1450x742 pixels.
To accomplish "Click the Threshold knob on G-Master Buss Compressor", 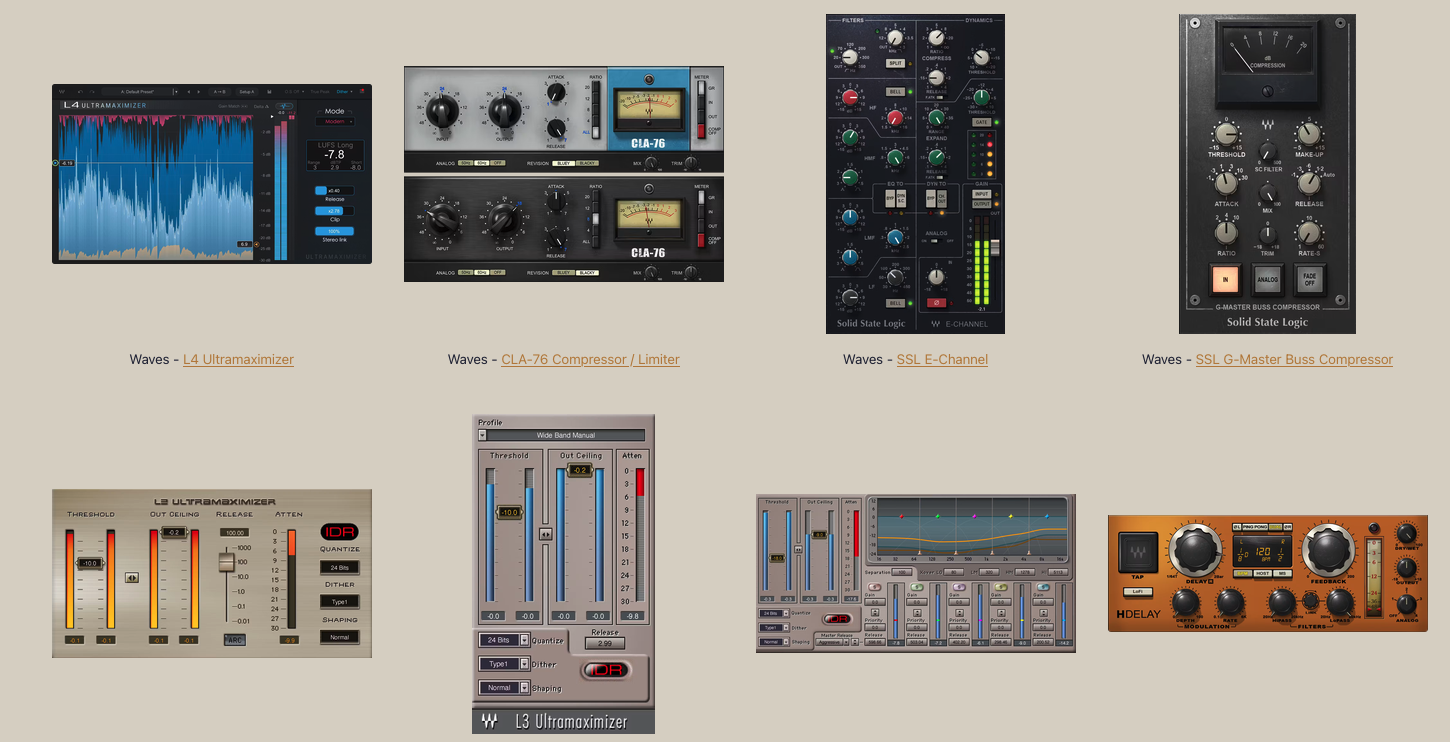I will tap(1225, 134).
